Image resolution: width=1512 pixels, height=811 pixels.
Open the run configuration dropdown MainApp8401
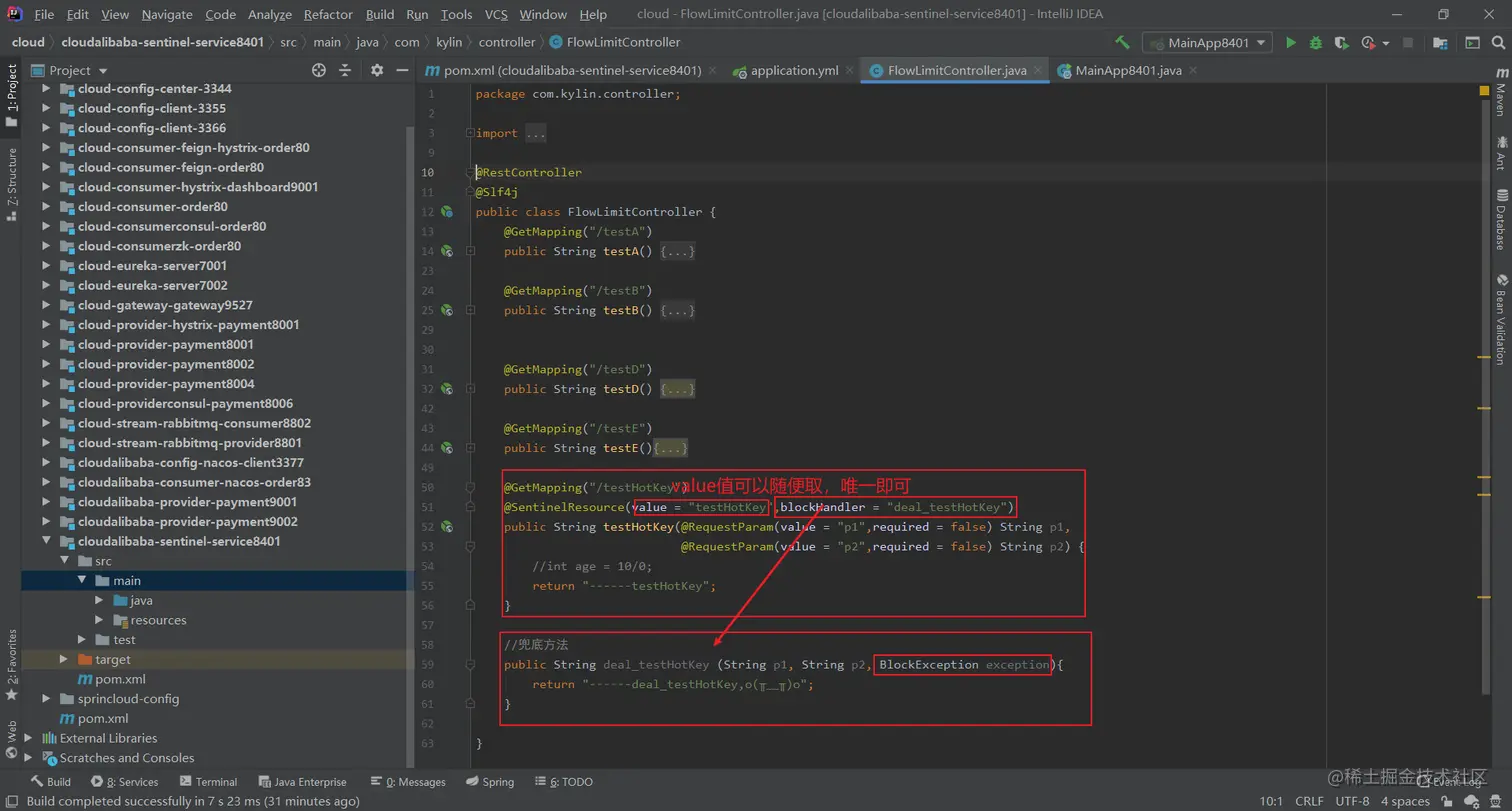click(1207, 42)
